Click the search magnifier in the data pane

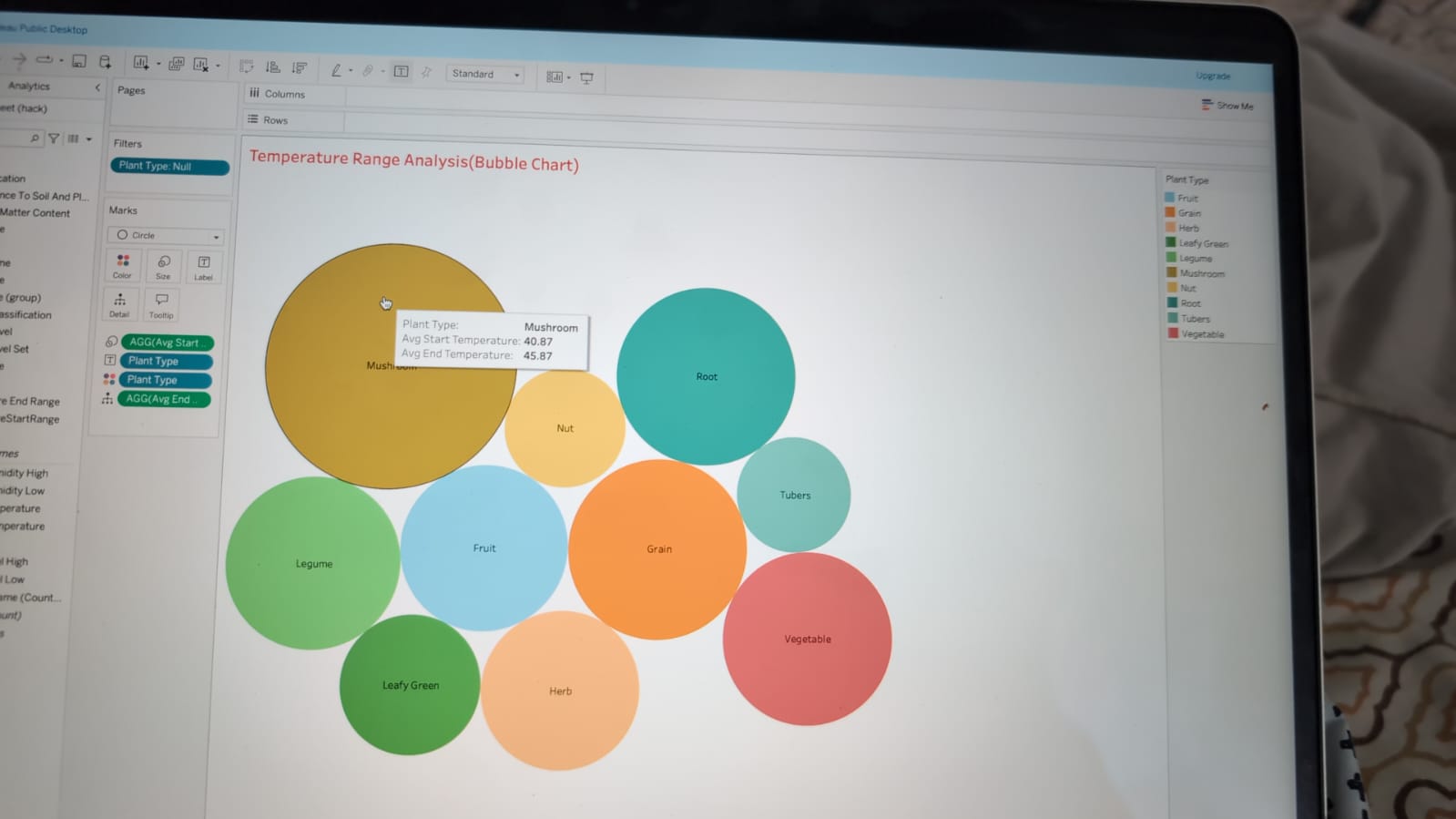[x=35, y=138]
